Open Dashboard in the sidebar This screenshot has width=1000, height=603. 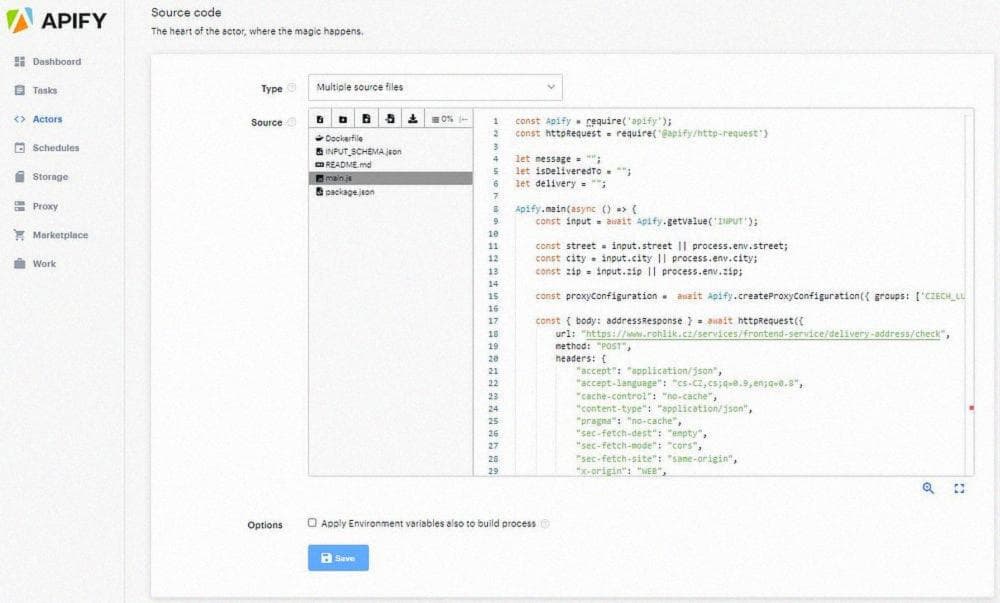(x=56, y=62)
